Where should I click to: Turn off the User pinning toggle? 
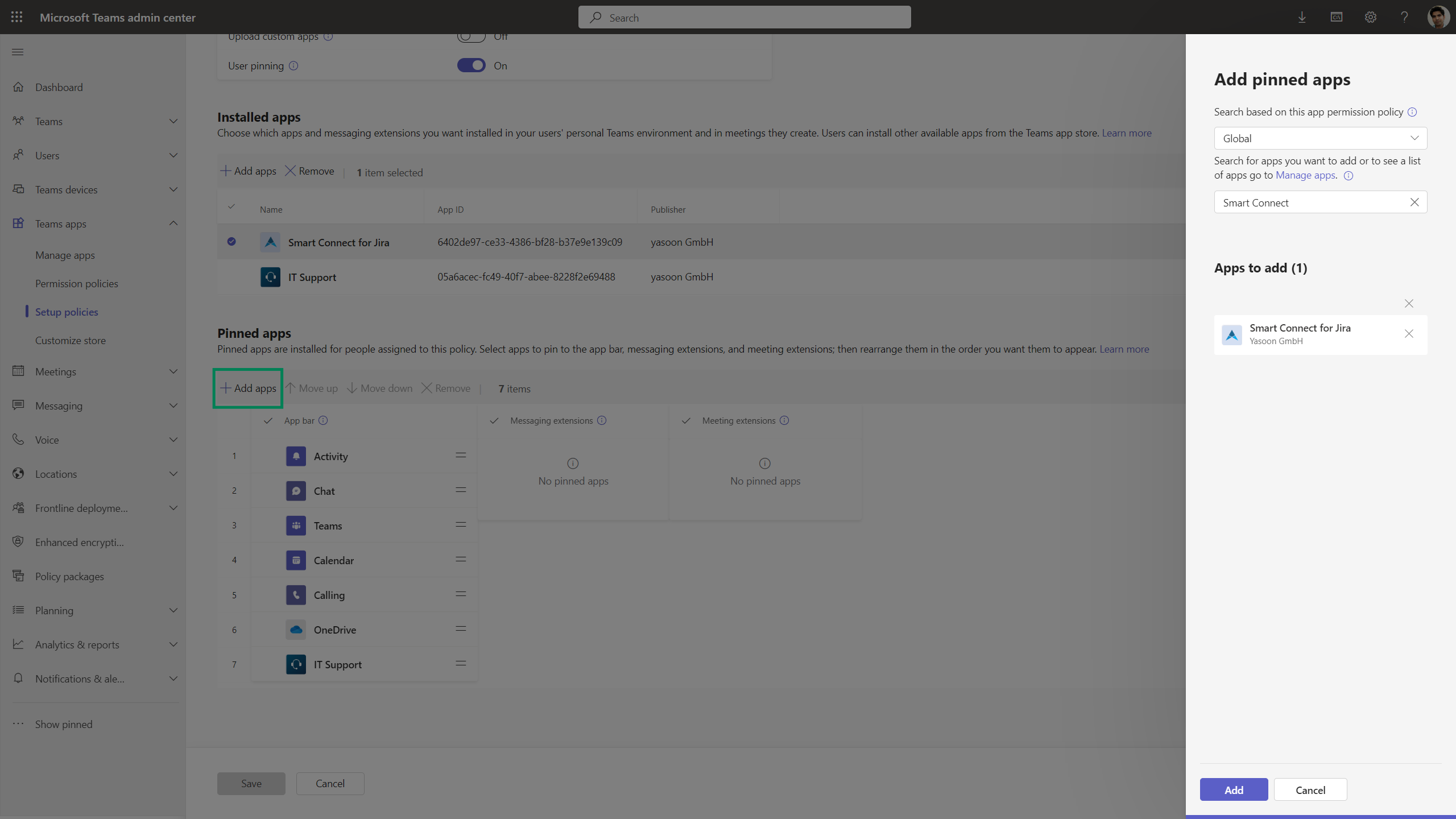point(471,65)
